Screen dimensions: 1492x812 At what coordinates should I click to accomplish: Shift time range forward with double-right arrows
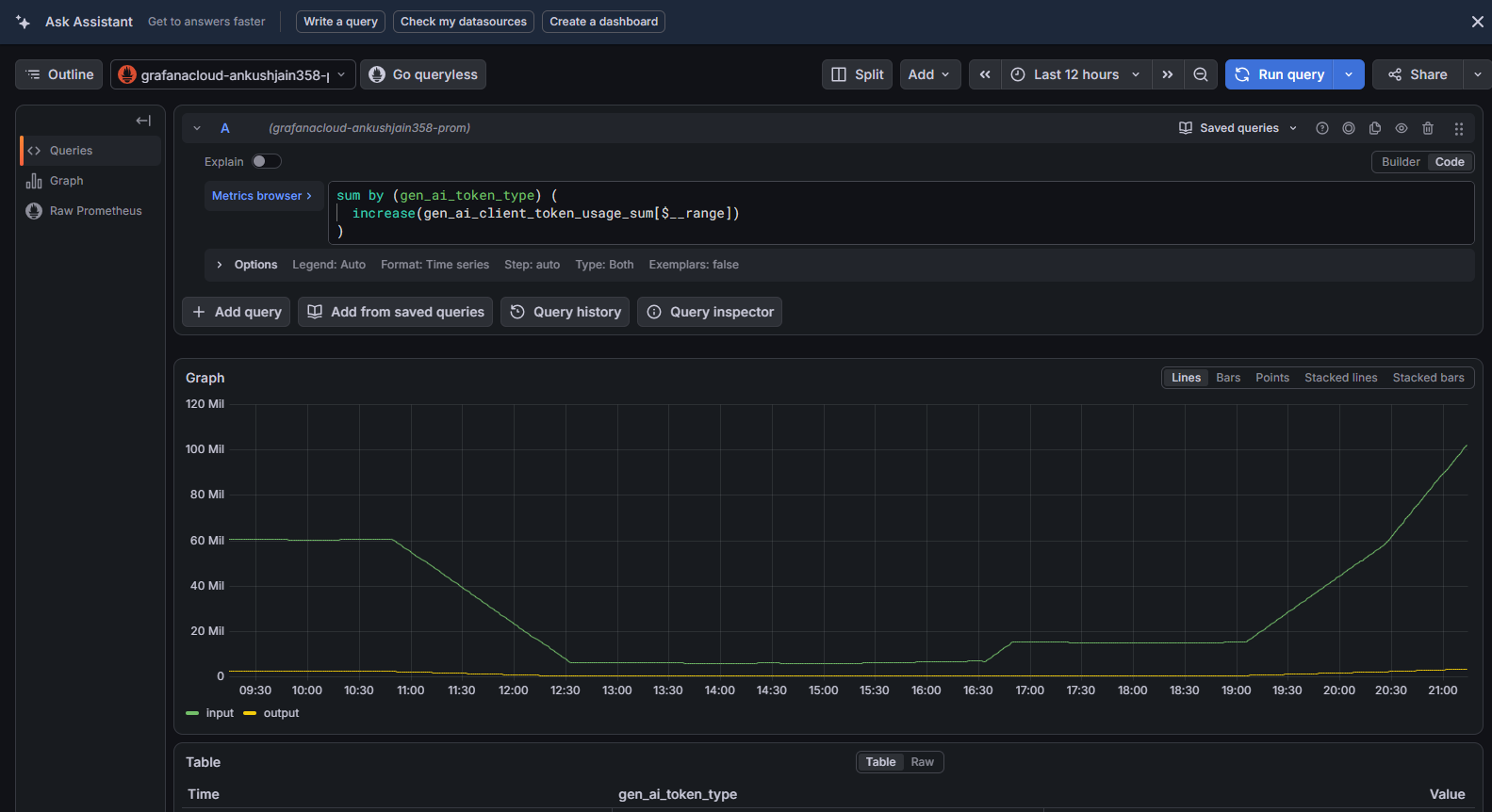[x=1168, y=74]
